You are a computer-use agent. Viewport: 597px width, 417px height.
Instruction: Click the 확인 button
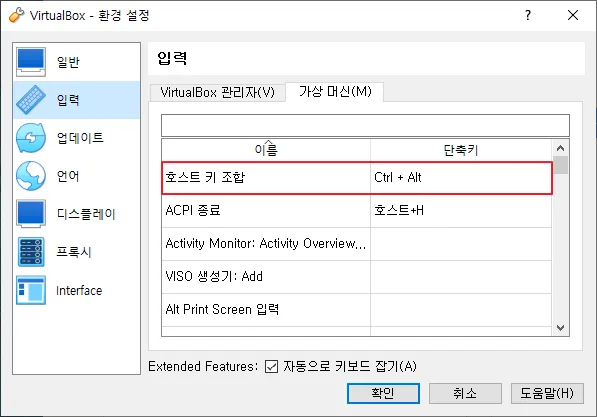tap(383, 393)
